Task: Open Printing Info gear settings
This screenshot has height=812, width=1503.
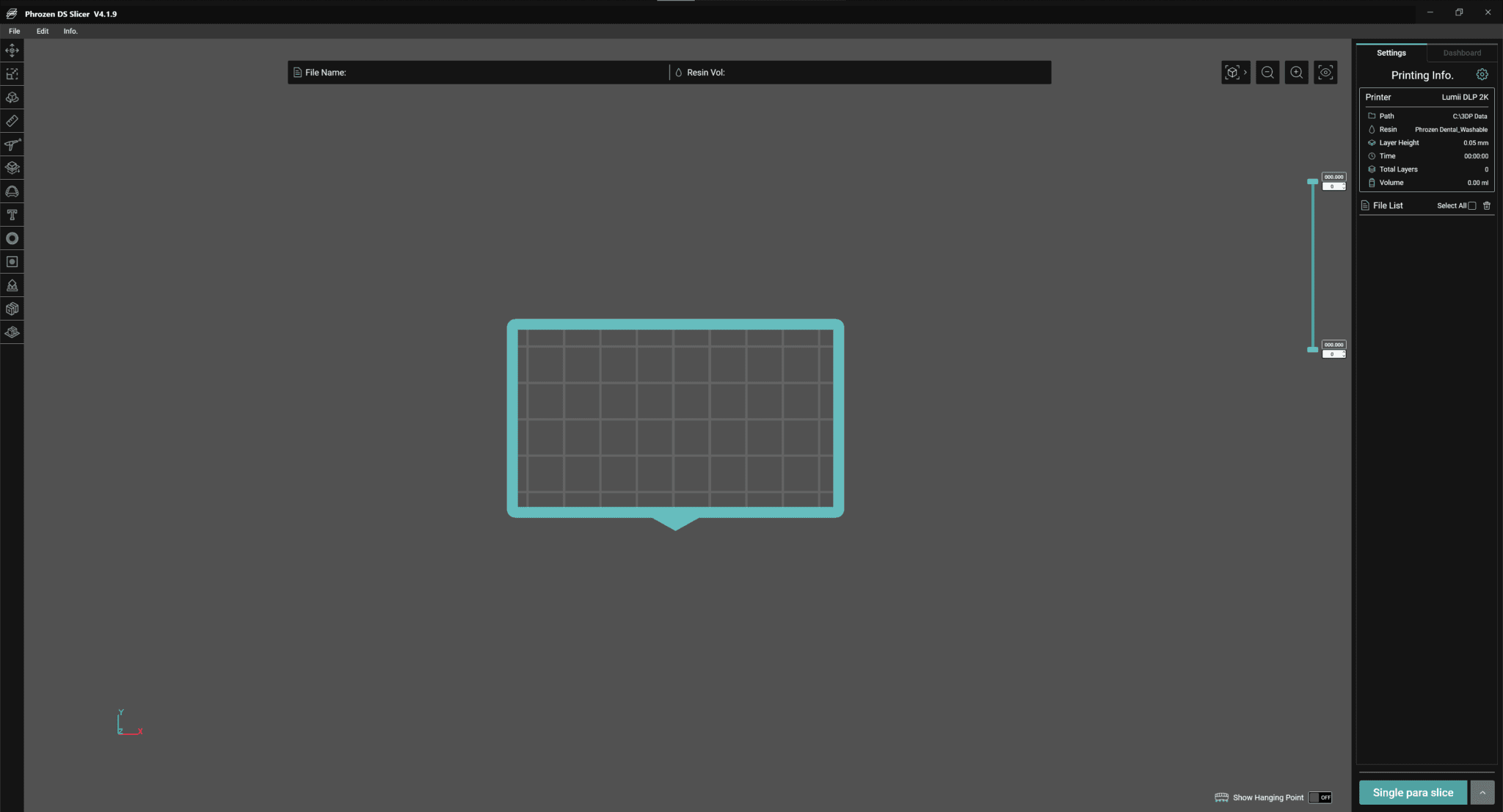Action: click(1482, 75)
